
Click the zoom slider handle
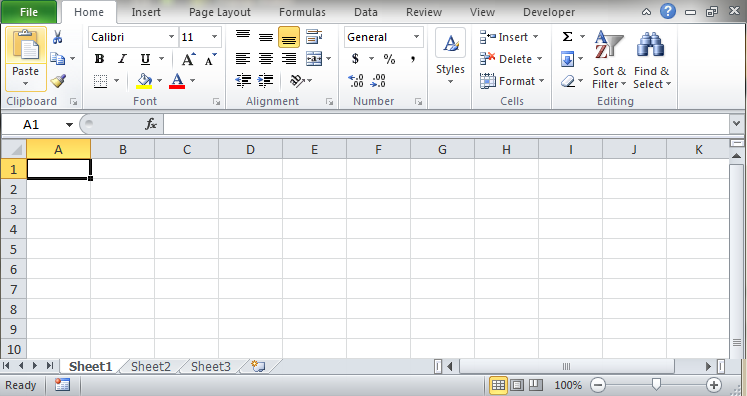click(656, 385)
